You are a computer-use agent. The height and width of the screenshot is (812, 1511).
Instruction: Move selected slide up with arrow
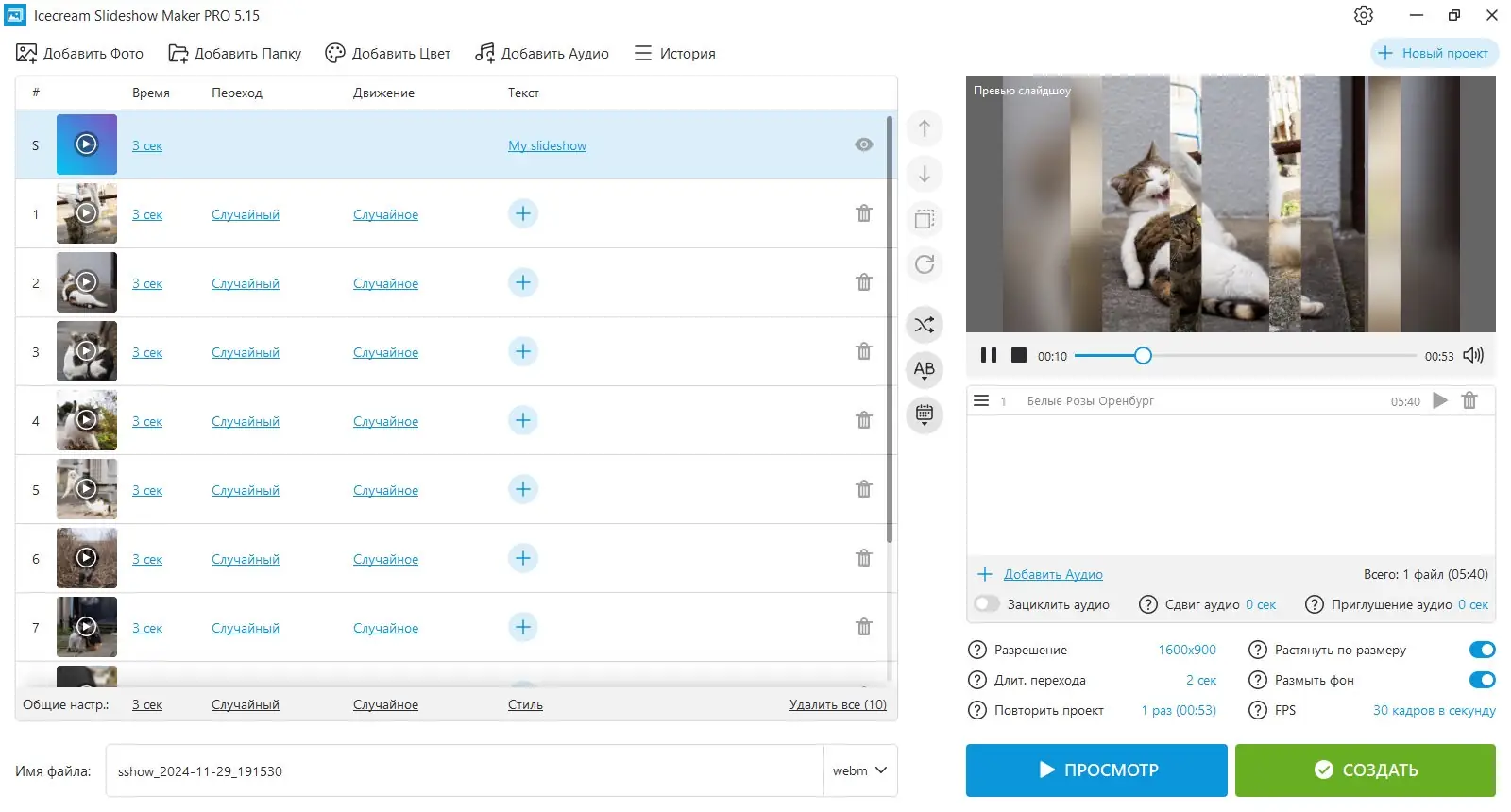click(925, 128)
